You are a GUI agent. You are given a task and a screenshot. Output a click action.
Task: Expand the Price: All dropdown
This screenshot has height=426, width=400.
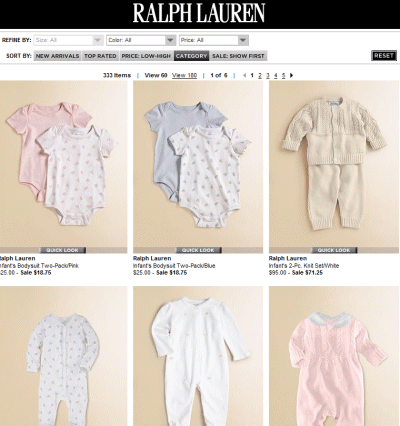tap(214, 40)
